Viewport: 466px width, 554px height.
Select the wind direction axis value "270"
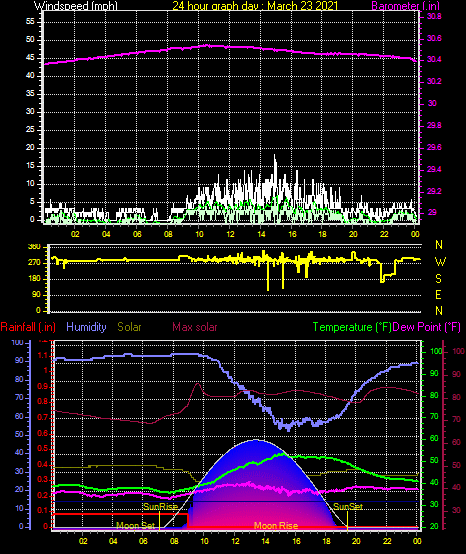click(x=34, y=263)
